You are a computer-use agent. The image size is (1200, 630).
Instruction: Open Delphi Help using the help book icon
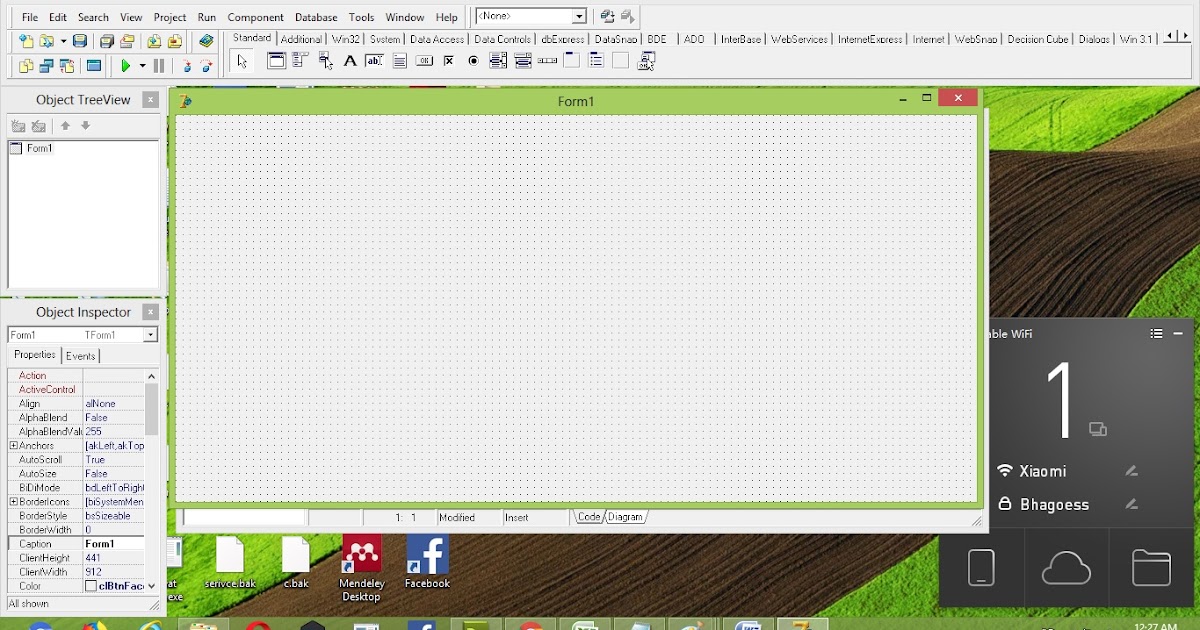tap(207, 41)
